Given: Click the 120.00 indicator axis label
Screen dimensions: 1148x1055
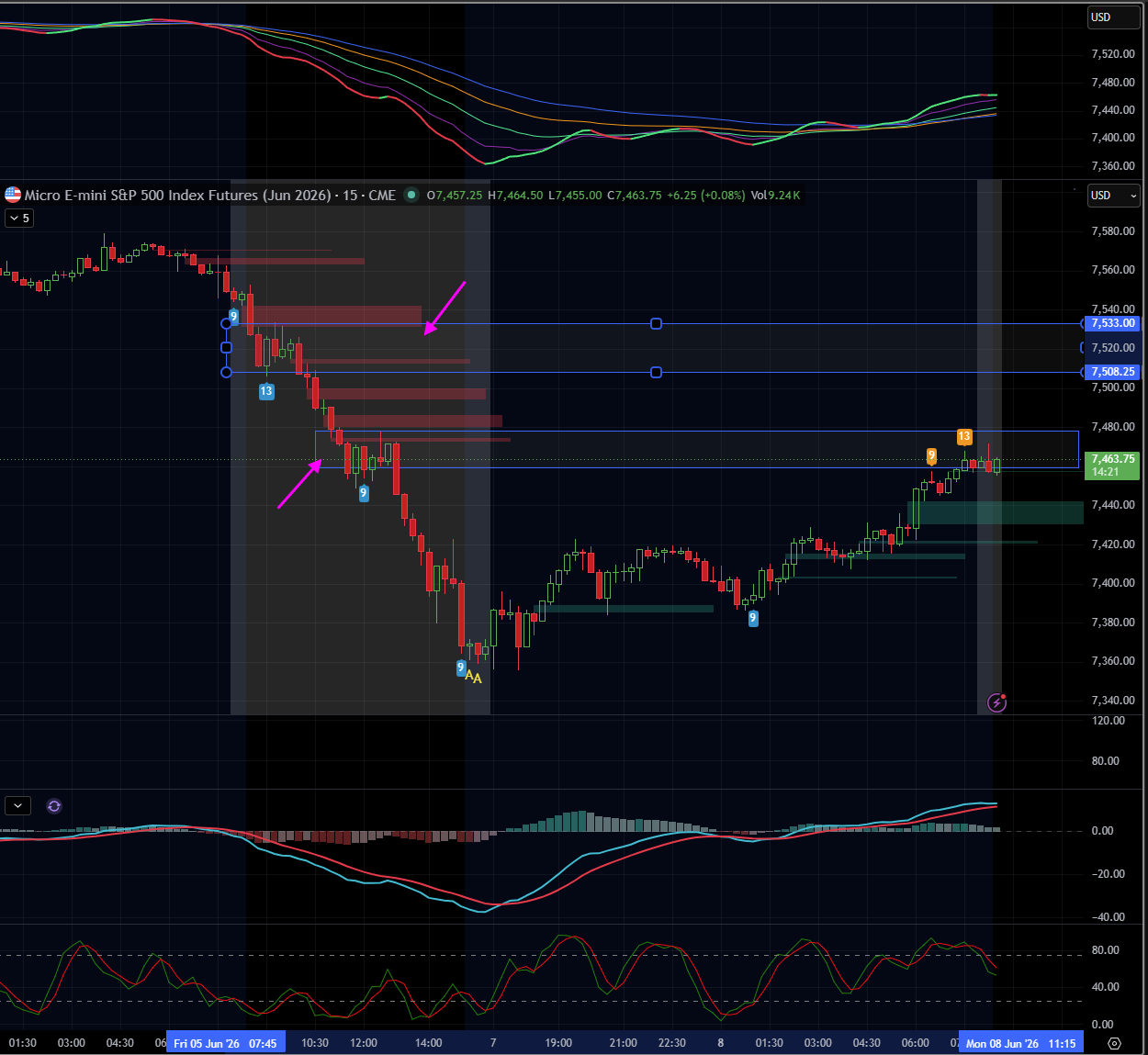Looking at the screenshot, I should [x=1108, y=721].
